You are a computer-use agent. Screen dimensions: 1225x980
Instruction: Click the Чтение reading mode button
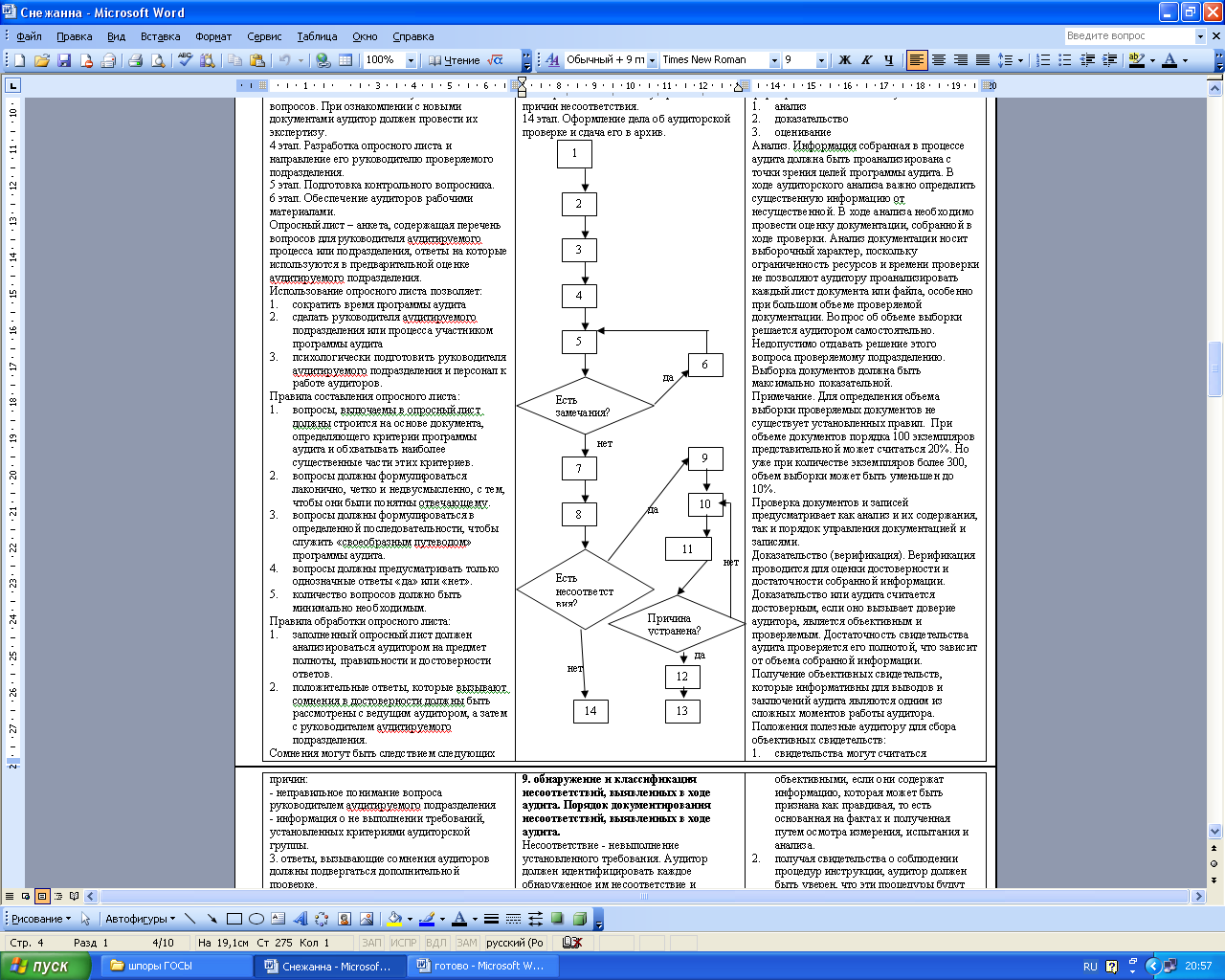tap(455, 60)
